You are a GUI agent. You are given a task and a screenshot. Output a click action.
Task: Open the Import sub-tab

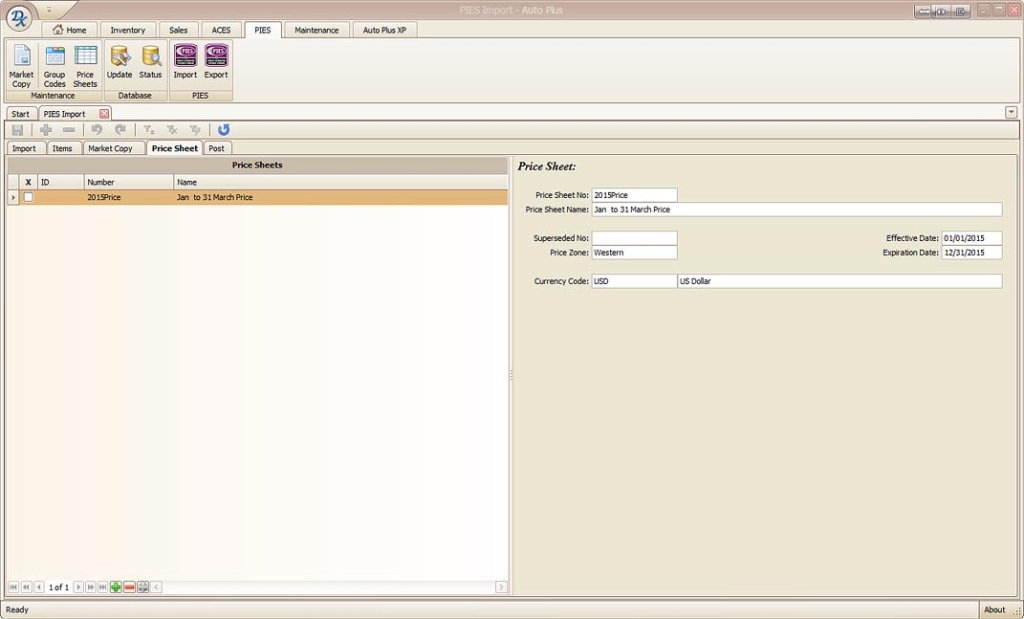pos(24,148)
